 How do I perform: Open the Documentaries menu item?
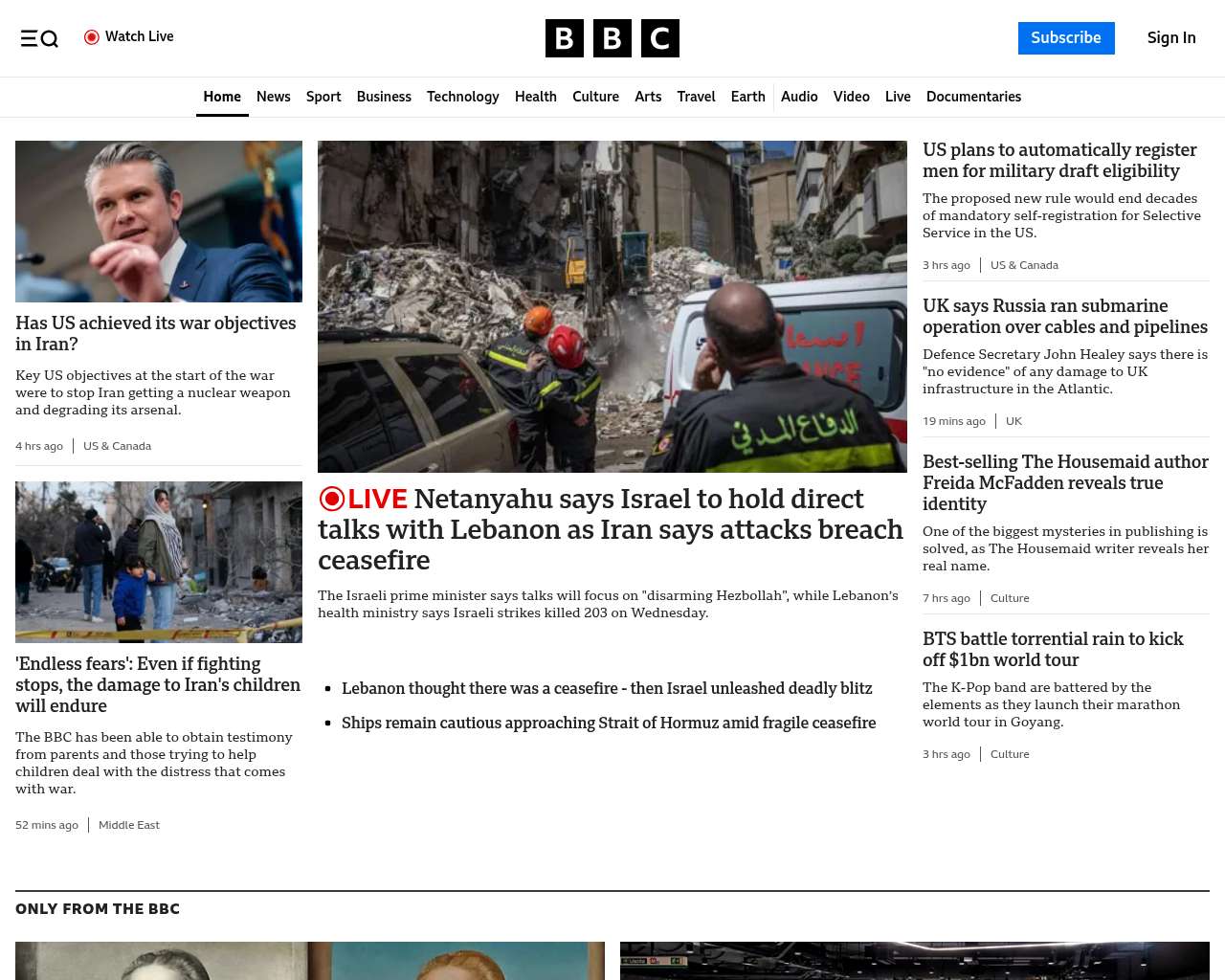pyautogui.click(x=973, y=97)
